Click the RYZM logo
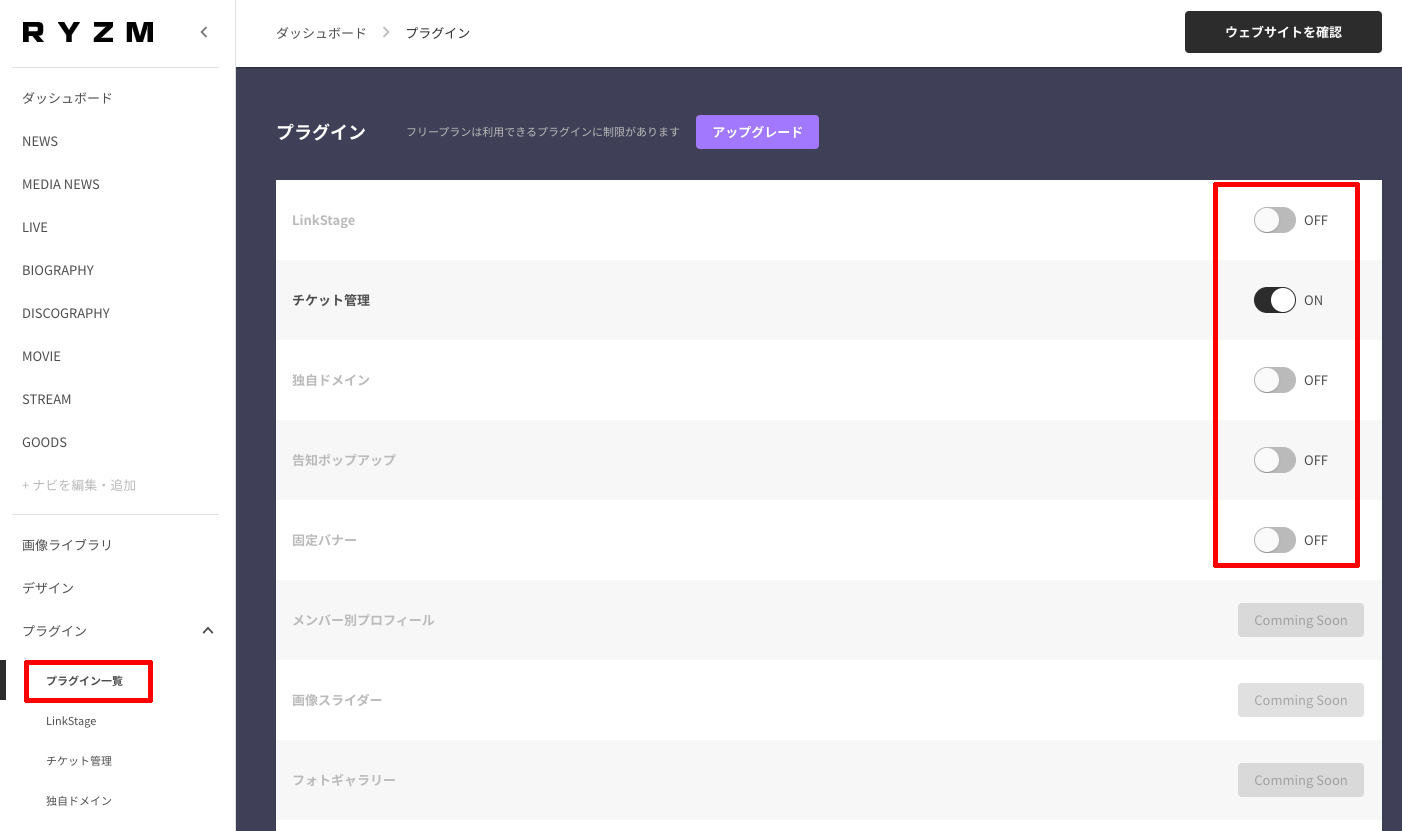 [88, 33]
